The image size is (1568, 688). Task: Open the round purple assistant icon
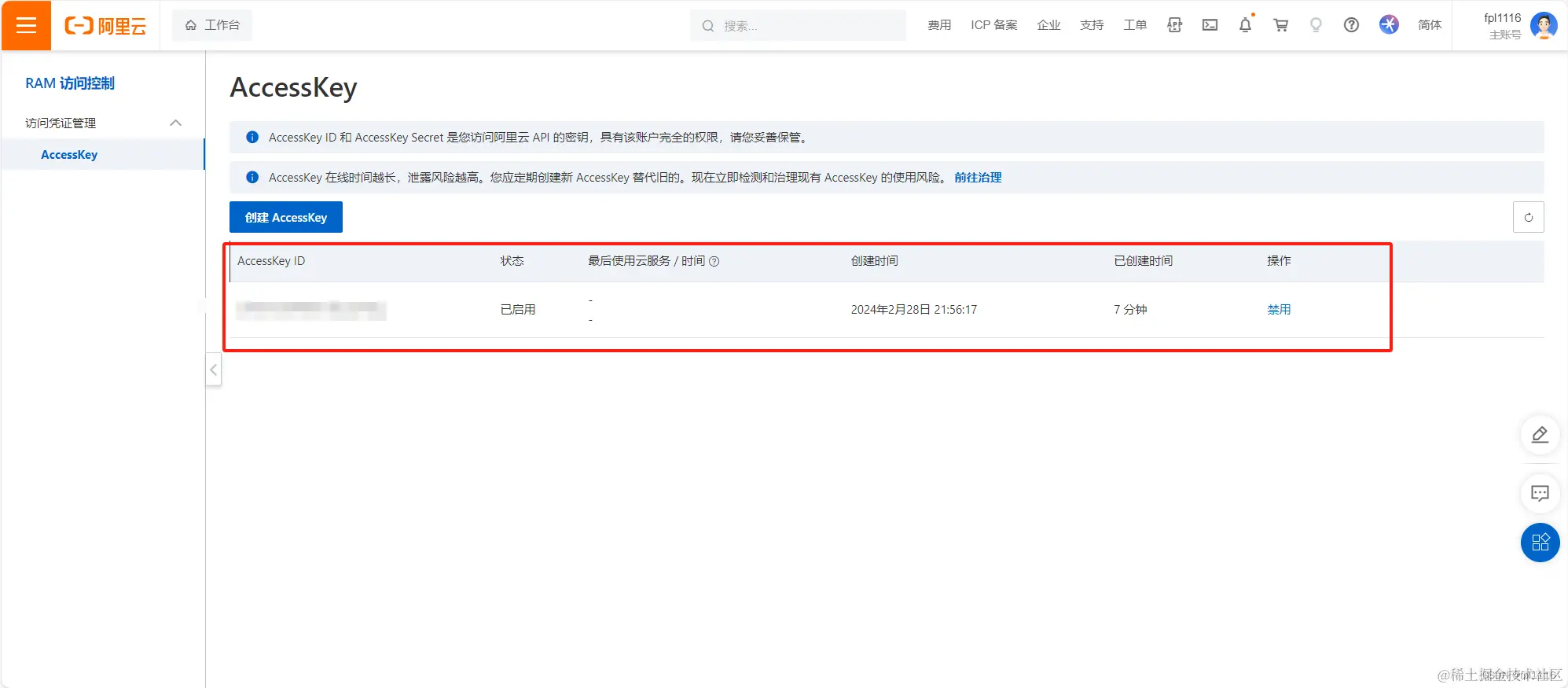pos(1389,25)
